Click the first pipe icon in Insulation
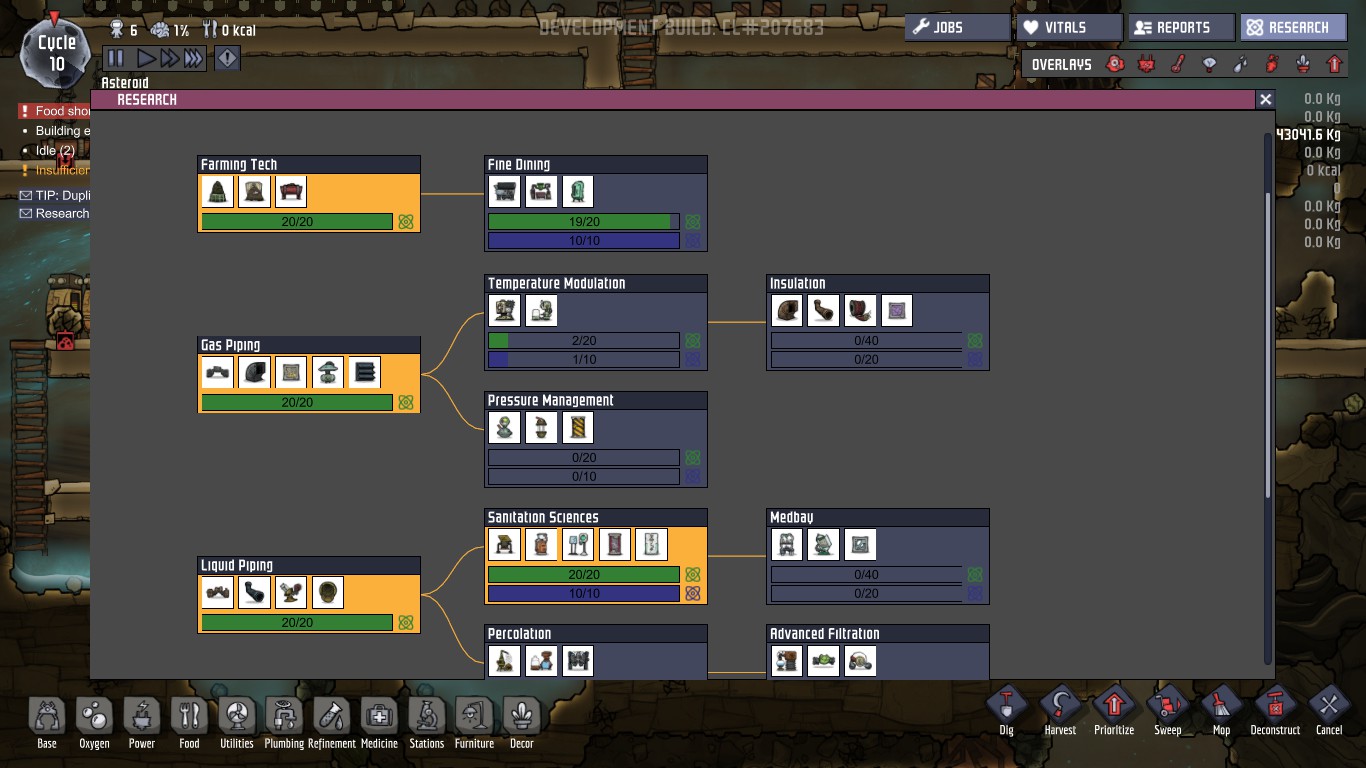 pos(787,311)
